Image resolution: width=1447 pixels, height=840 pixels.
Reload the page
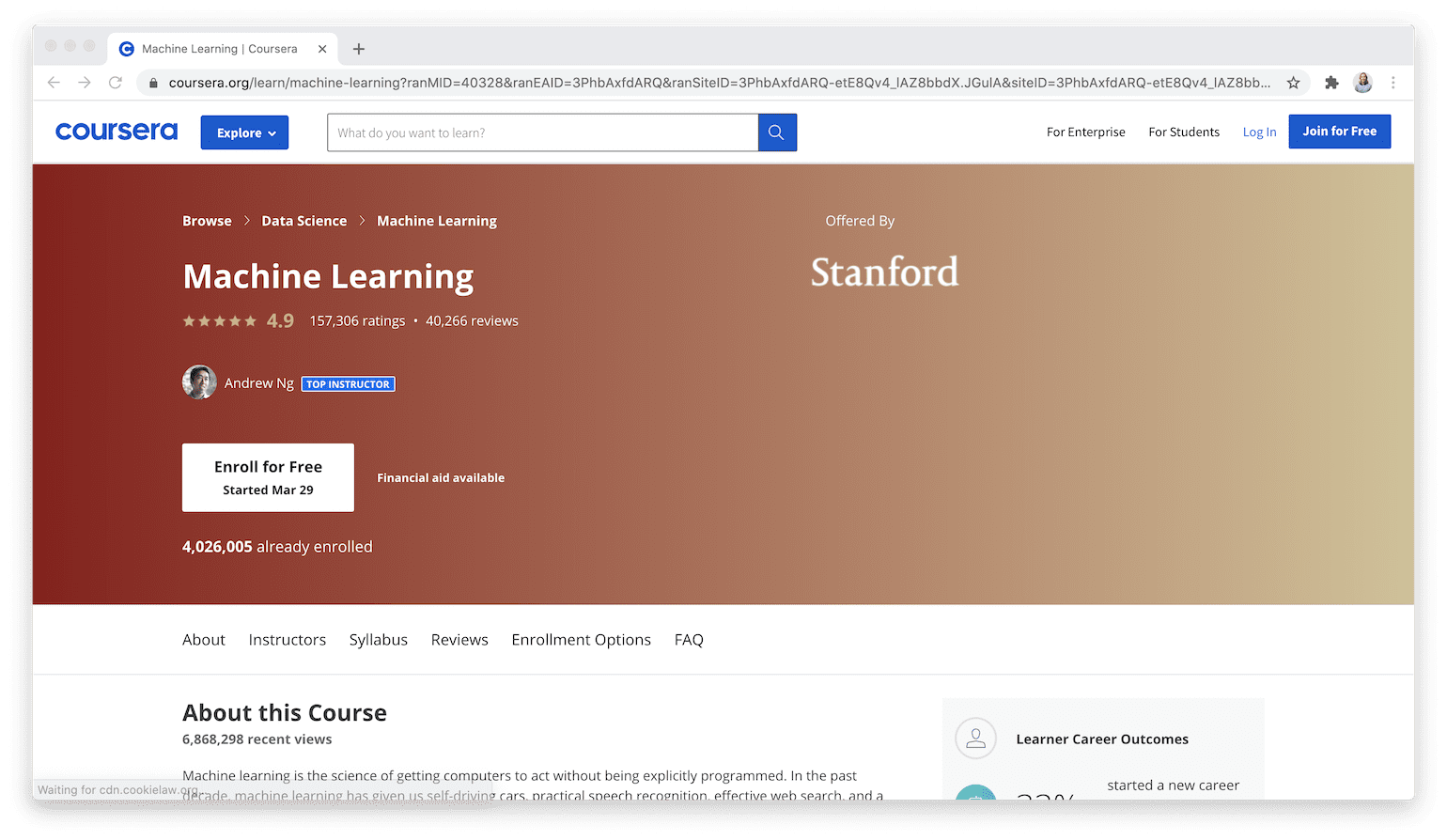pyautogui.click(x=115, y=83)
